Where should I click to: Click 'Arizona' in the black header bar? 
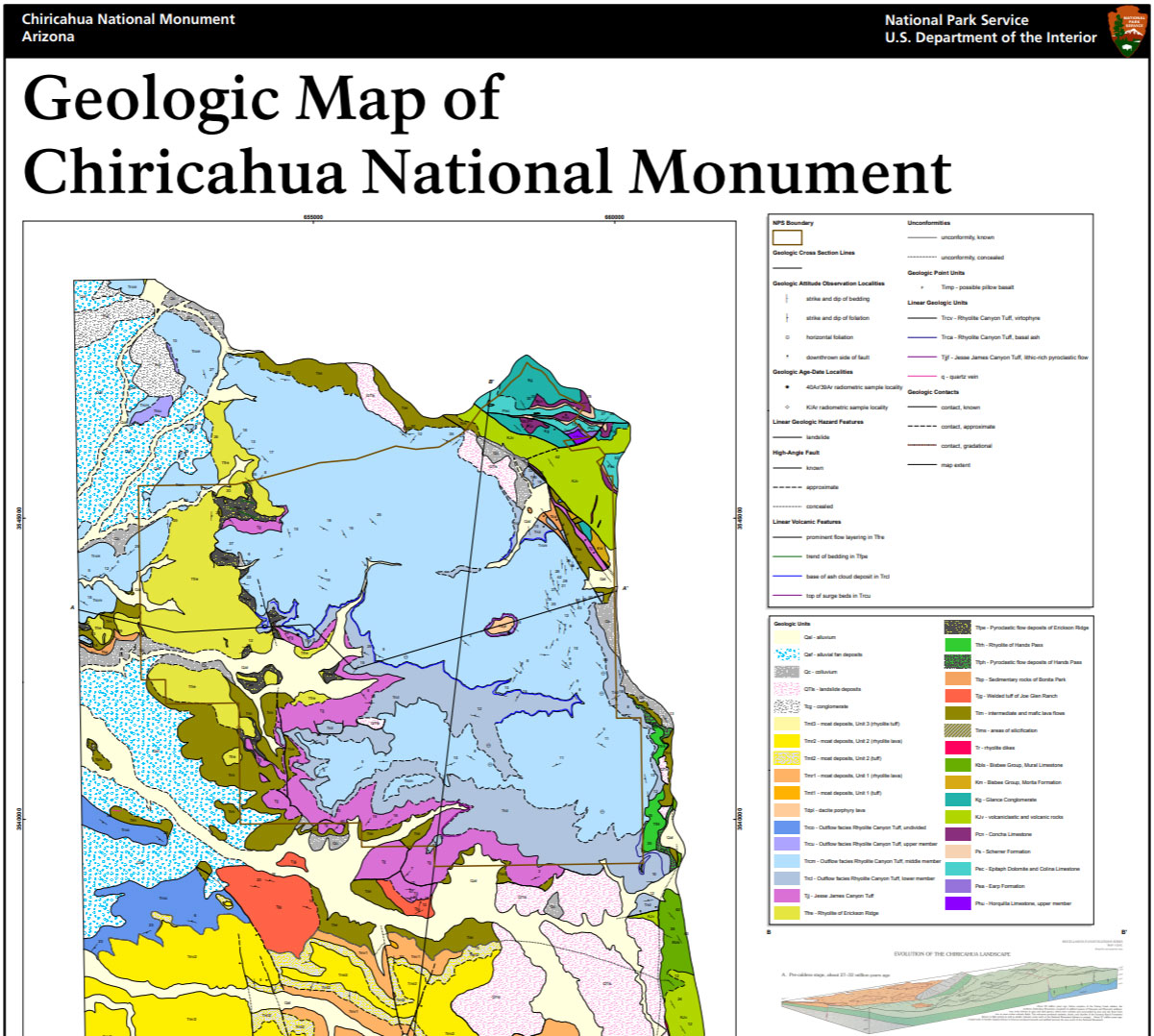(x=48, y=37)
